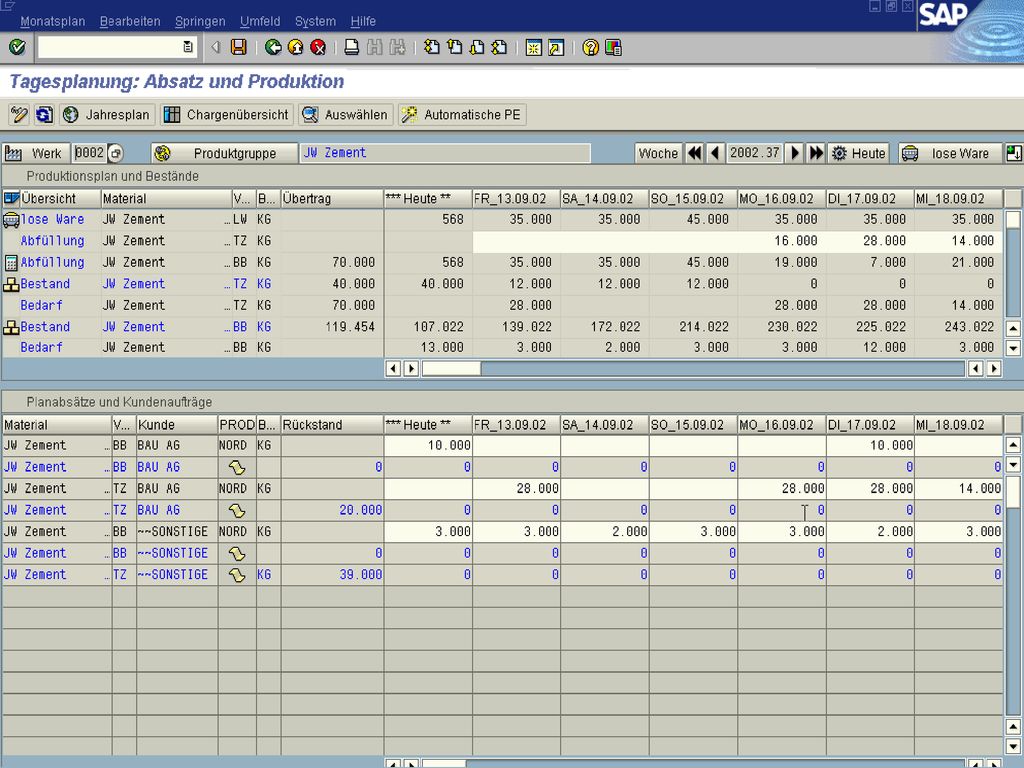Viewport: 1024px width, 768px height.
Task: Click the icon right of lose Ware button
Action: pyautogui.click(x=1014, y=153)
